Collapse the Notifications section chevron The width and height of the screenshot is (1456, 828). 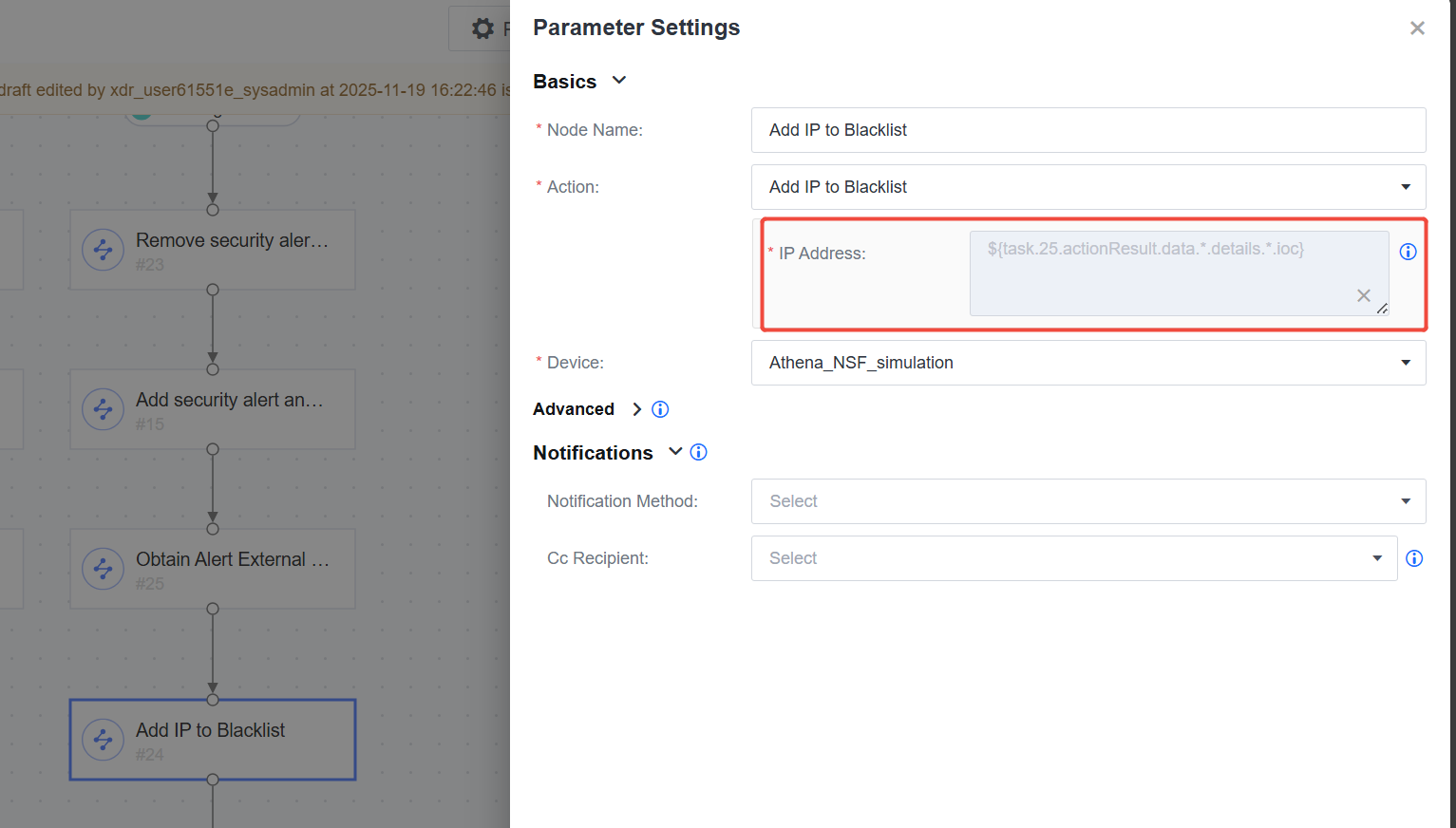click(675, 452)
